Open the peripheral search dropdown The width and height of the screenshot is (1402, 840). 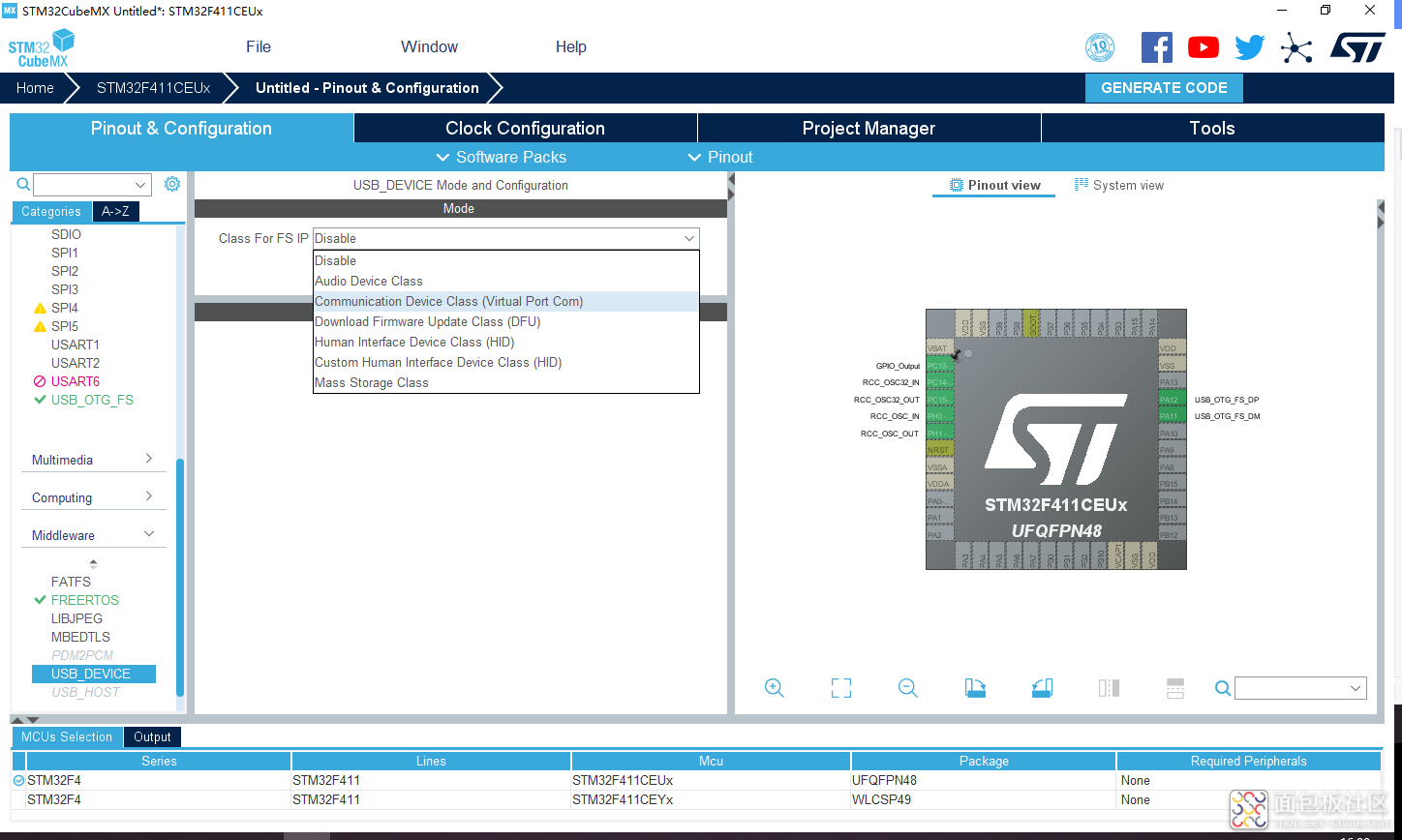pyautogui.click(x=141, y=184)
